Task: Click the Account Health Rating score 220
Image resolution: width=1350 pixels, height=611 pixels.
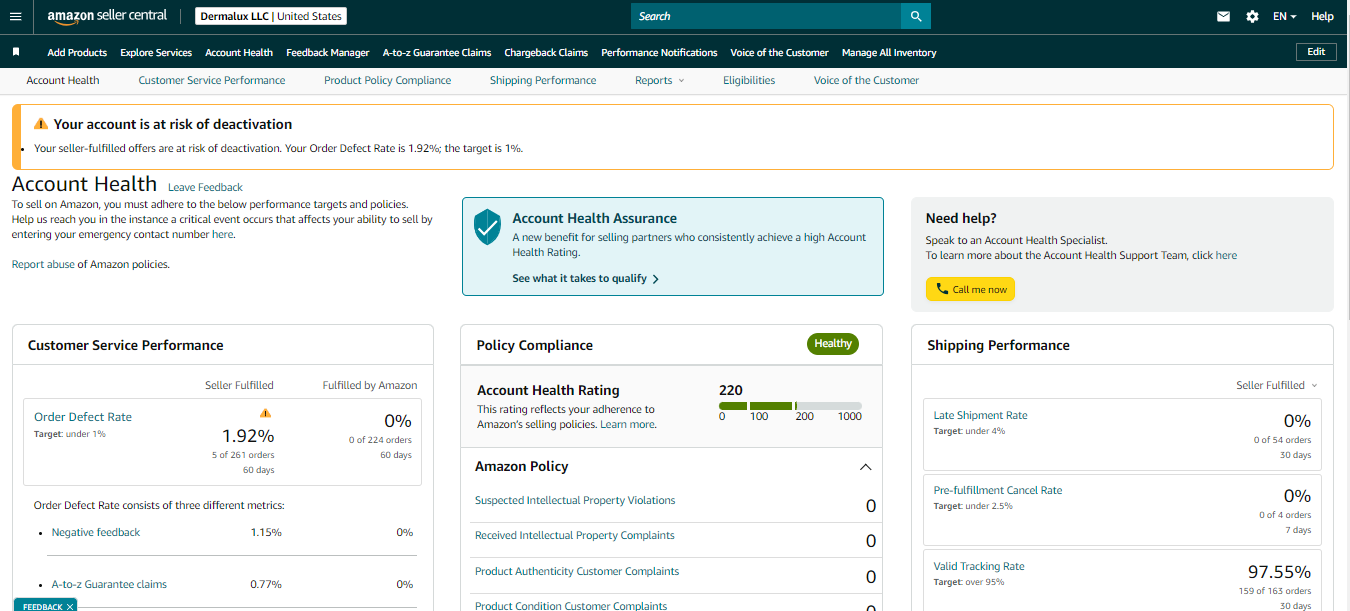Action: pyautogui.click(x=731, y=390)
